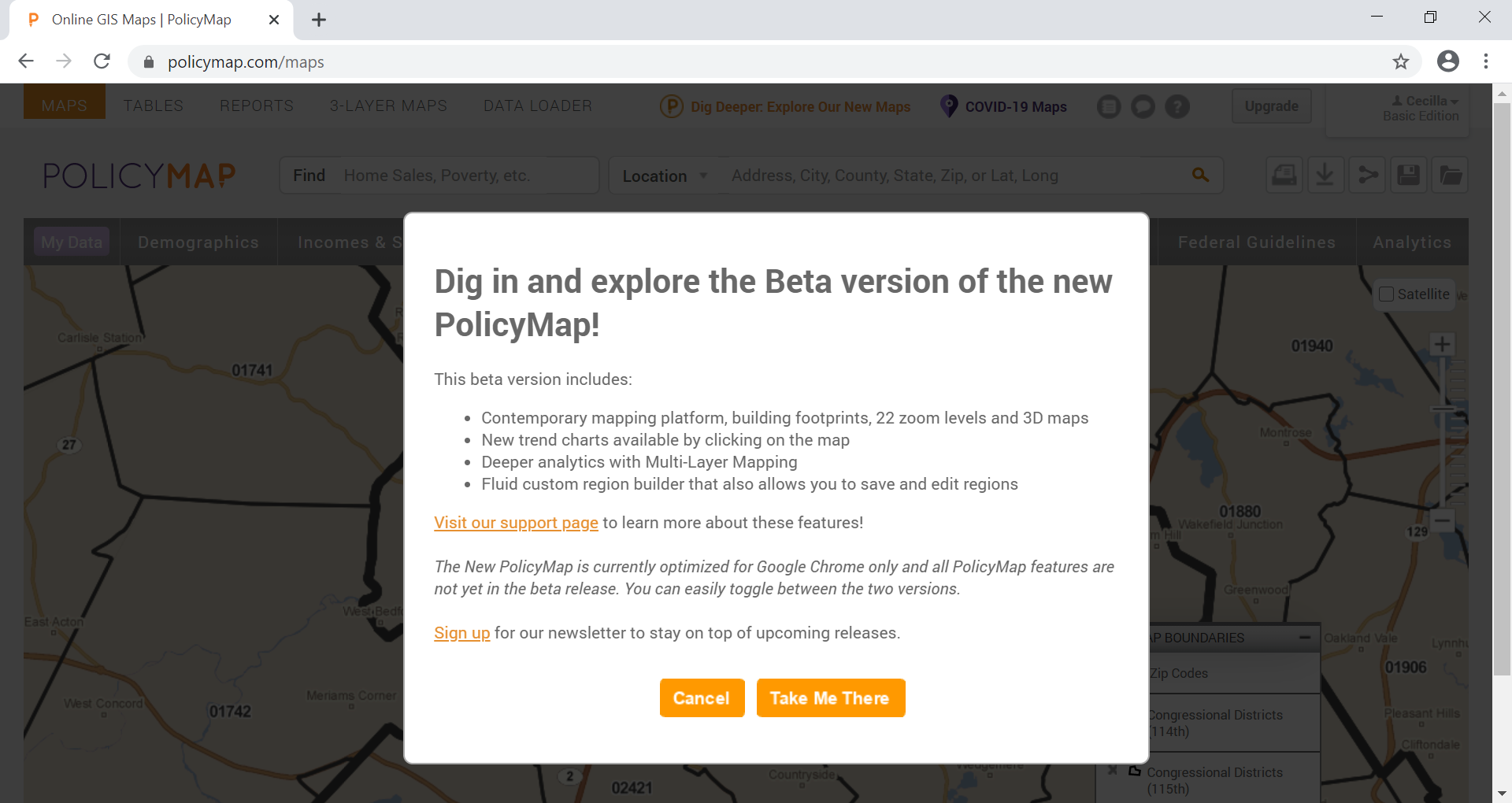The image size is (1512, 803).
Task: Open the Demographics menu
Action: pos(198,242)
